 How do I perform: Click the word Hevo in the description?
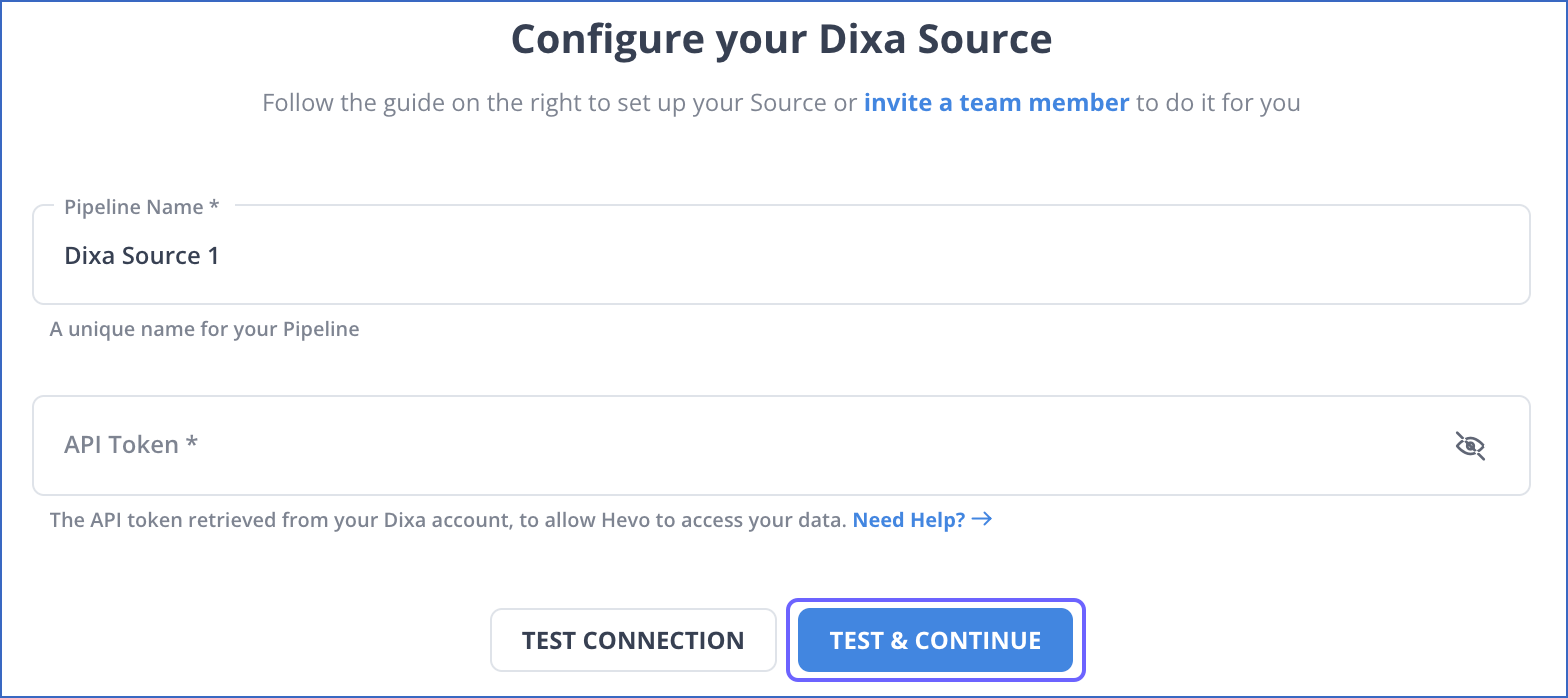(x=628, y=520)
